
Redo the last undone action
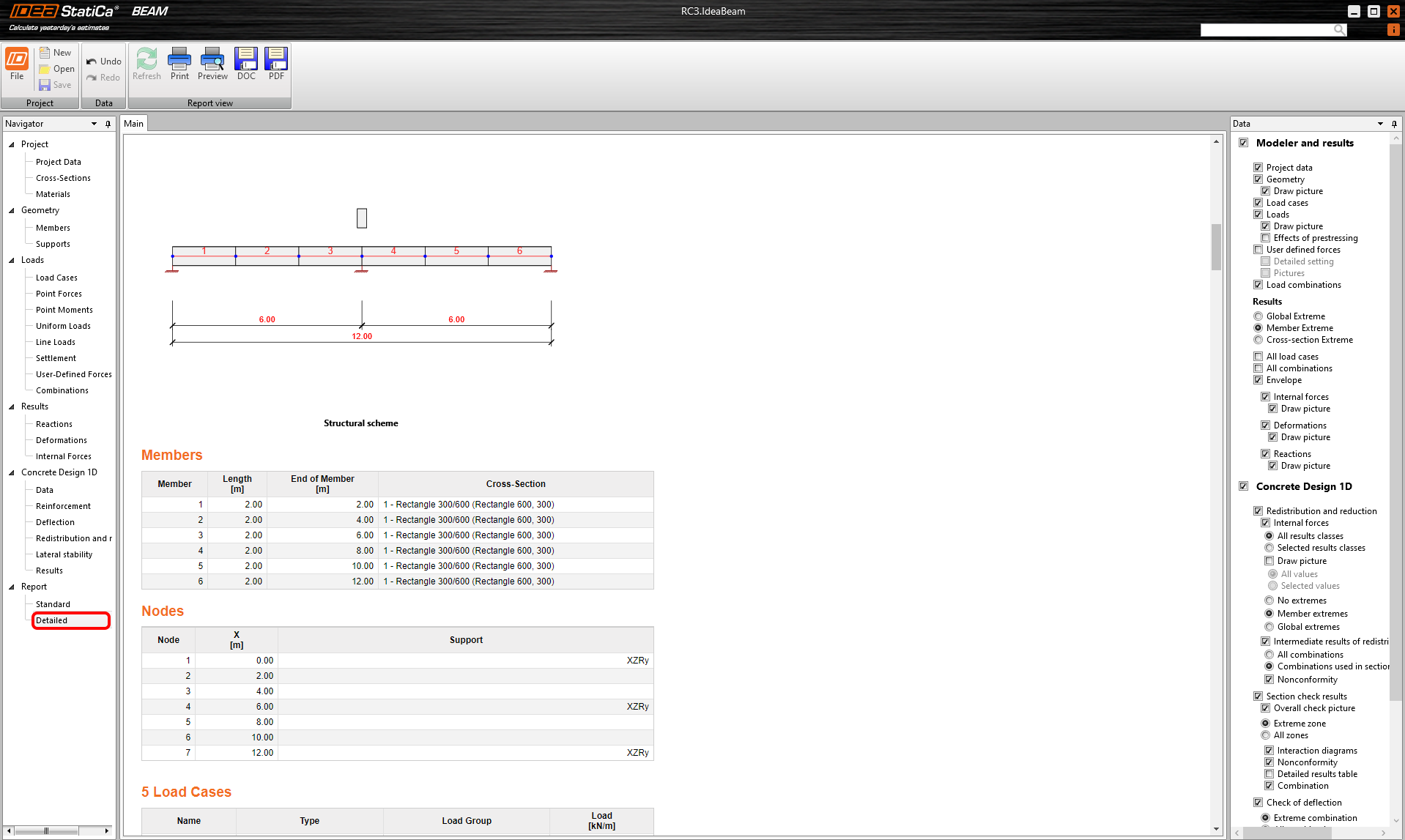coord(103,78)
